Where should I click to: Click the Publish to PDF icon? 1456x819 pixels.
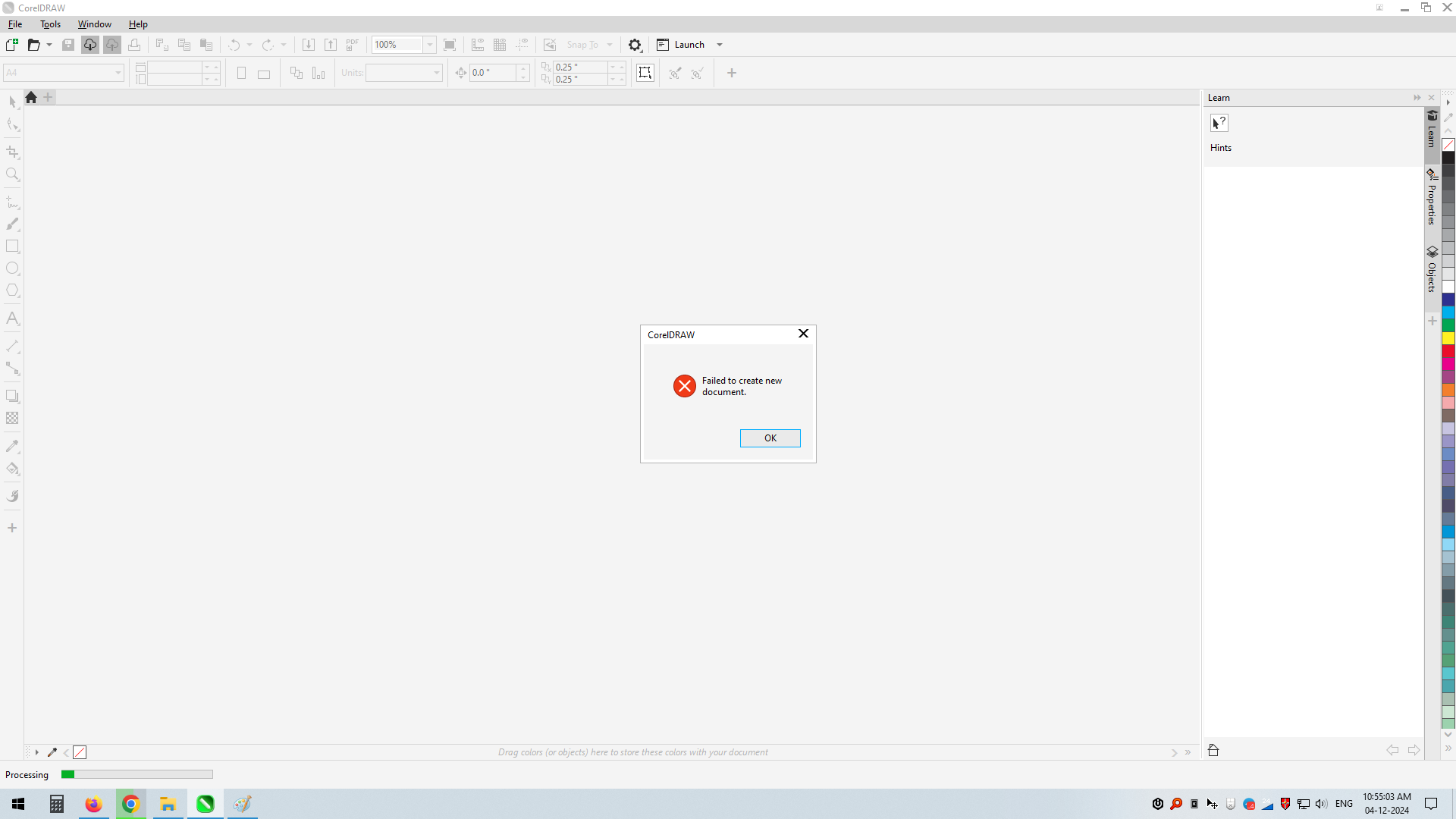353,45
